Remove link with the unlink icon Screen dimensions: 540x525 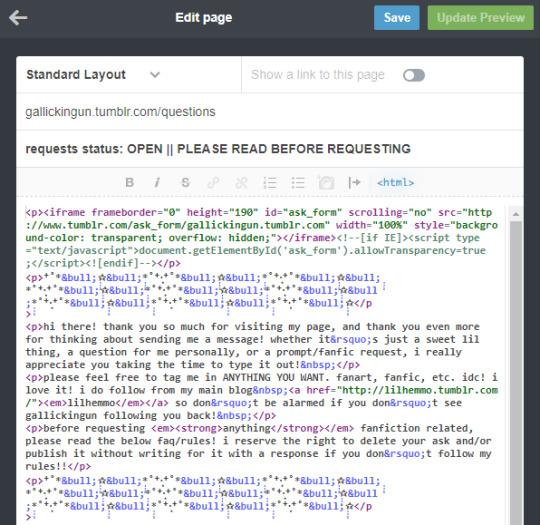click(241, 183)
